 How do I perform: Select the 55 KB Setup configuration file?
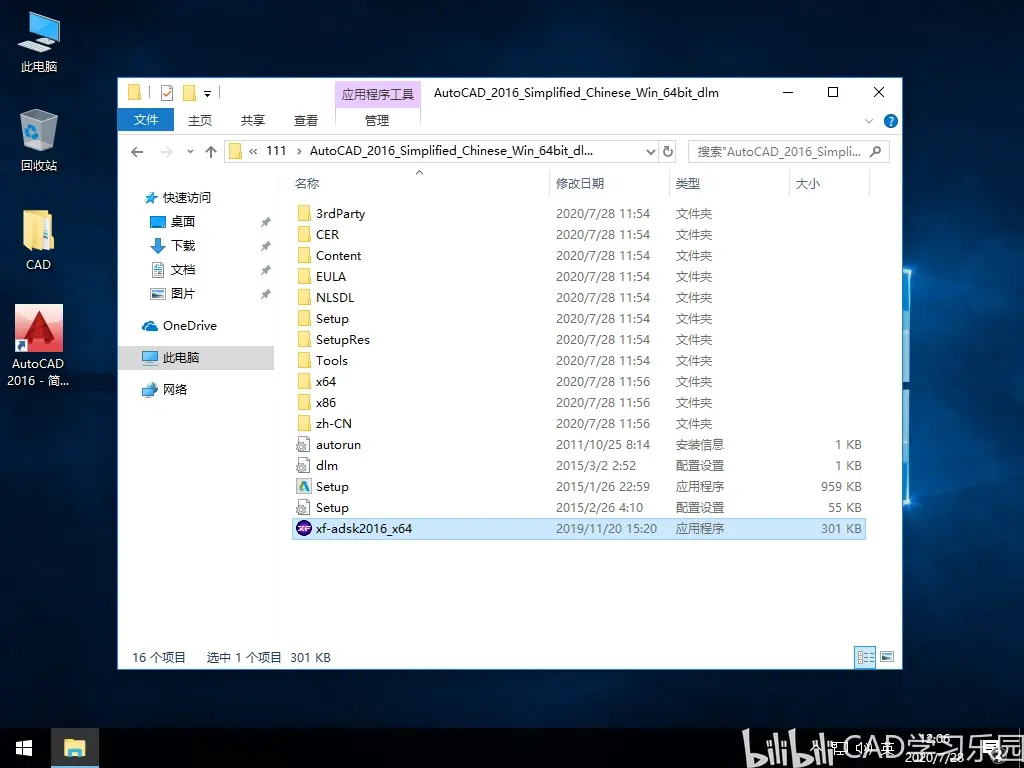[579, 507]
